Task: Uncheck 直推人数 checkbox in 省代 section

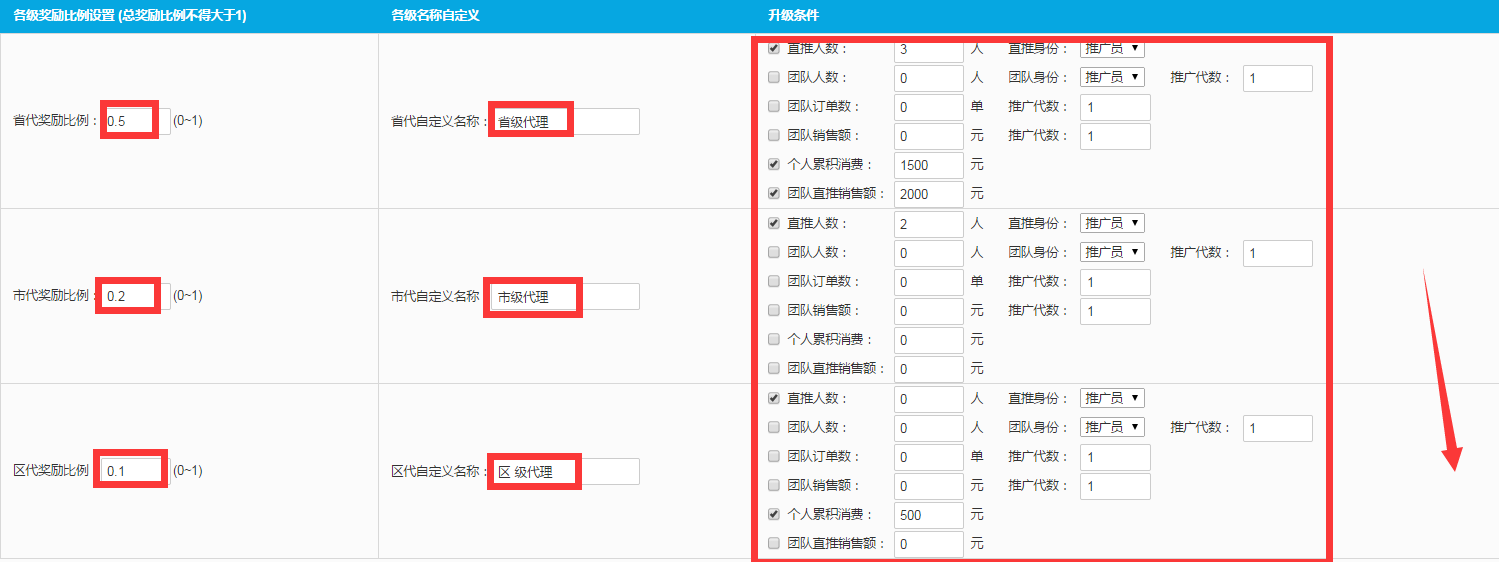Action: pyautogui.click(x=774, y=48)
